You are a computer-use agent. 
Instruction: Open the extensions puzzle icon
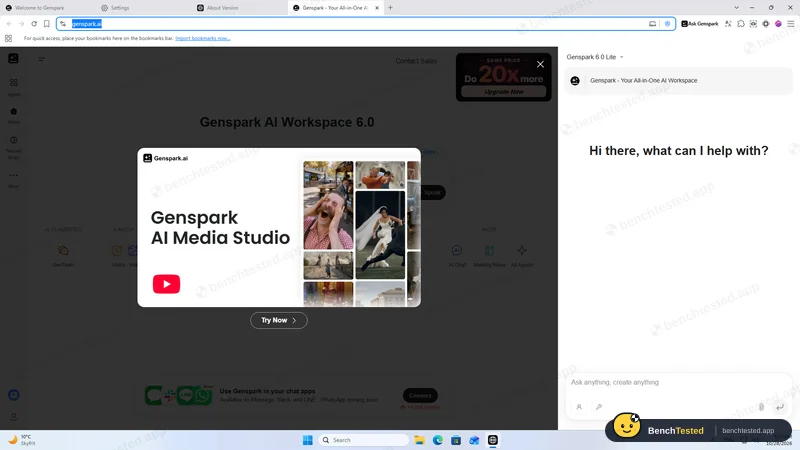(x=741, y=23)
